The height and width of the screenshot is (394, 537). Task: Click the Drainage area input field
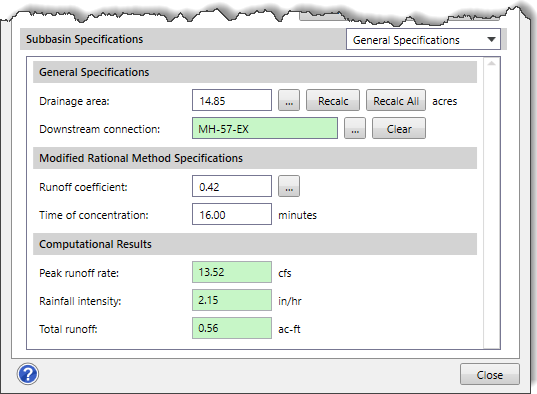[232, 100]
